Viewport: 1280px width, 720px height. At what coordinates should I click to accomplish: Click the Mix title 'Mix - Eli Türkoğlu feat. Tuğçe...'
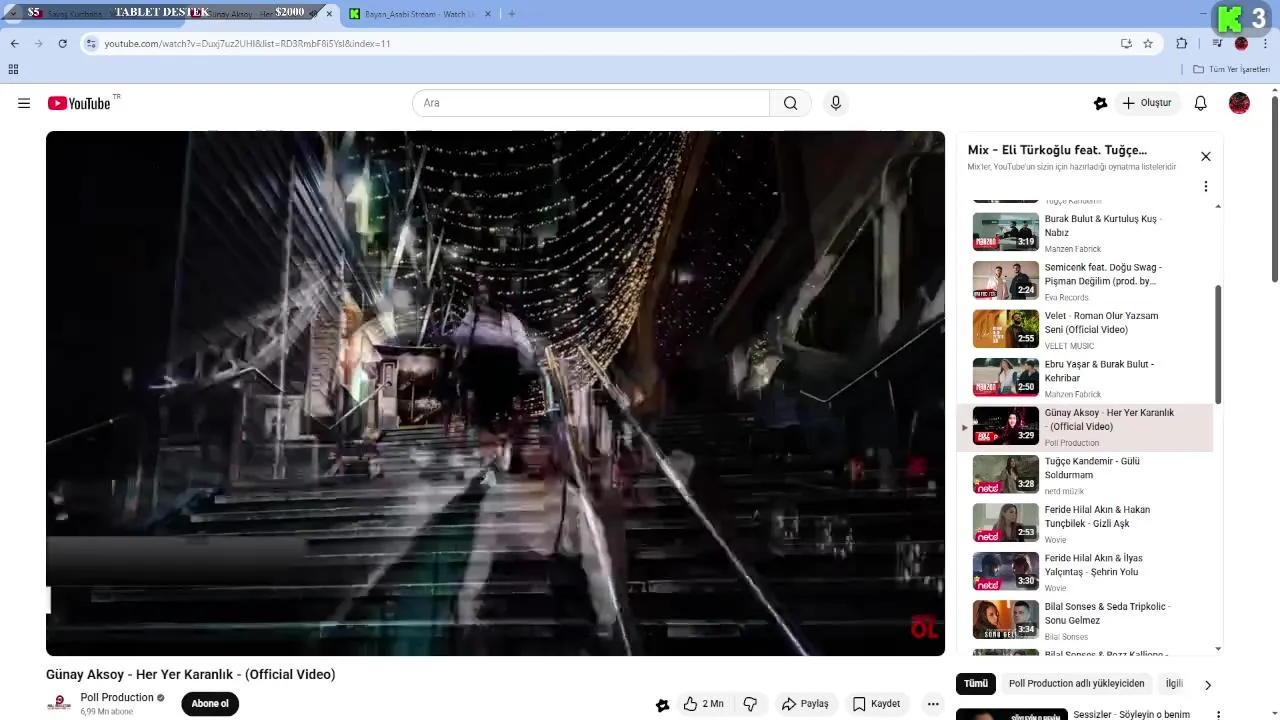(x=1057, y=150)
